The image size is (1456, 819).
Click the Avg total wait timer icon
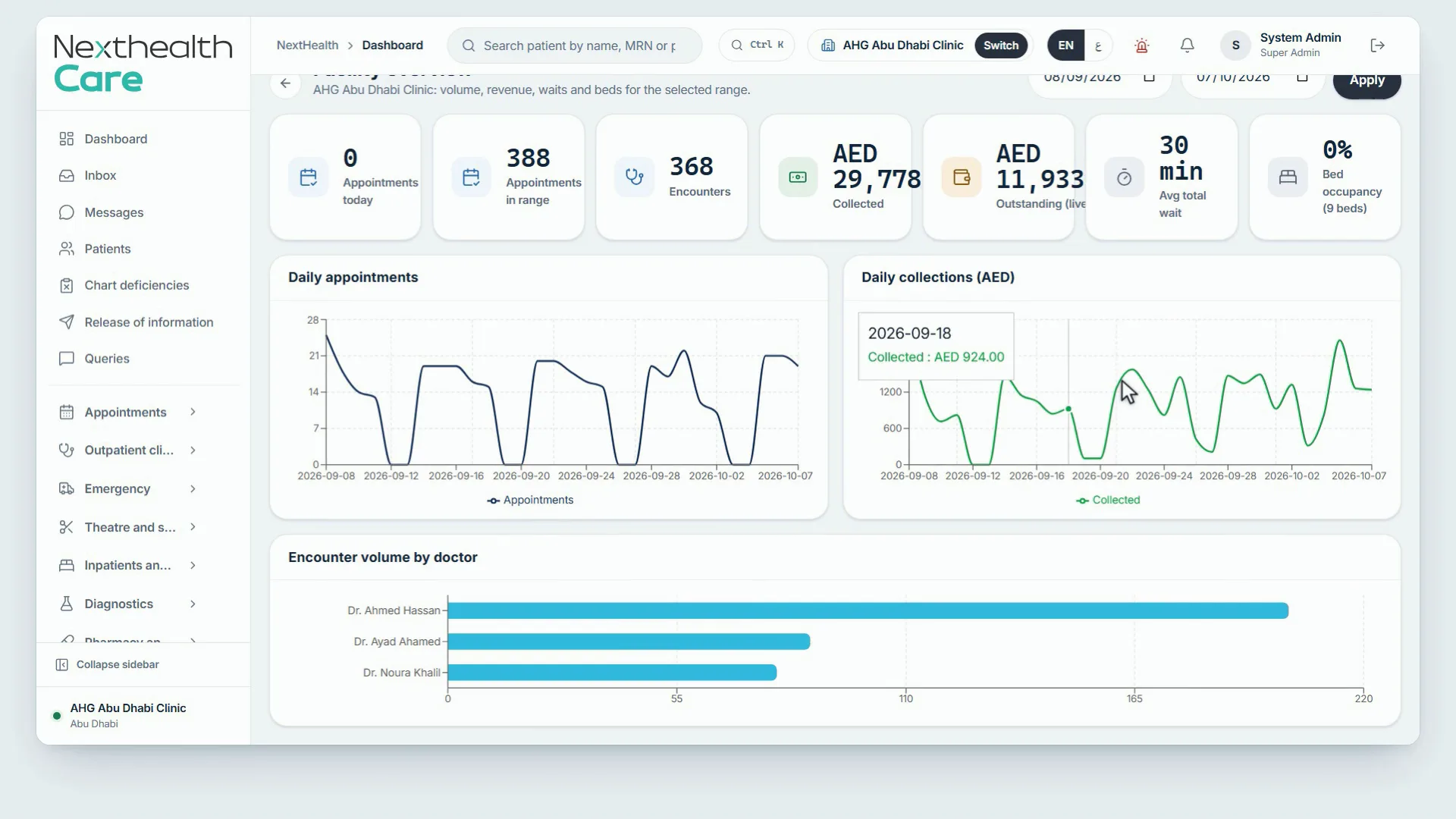click(1124, 177)
